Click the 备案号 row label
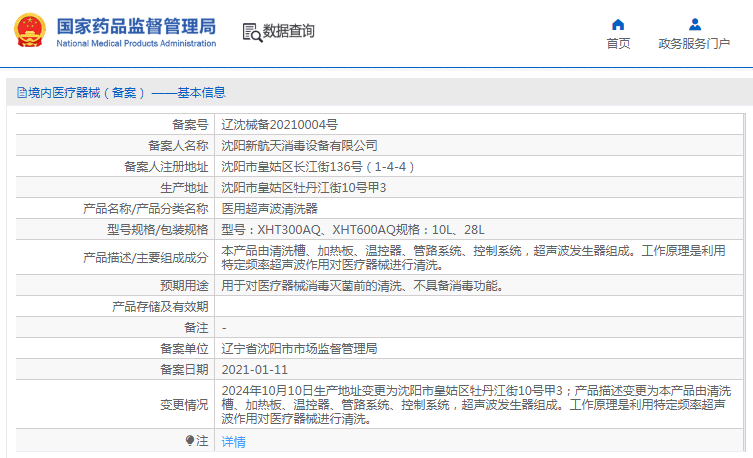This screenshot has height=458, width=753. (190, 125)
